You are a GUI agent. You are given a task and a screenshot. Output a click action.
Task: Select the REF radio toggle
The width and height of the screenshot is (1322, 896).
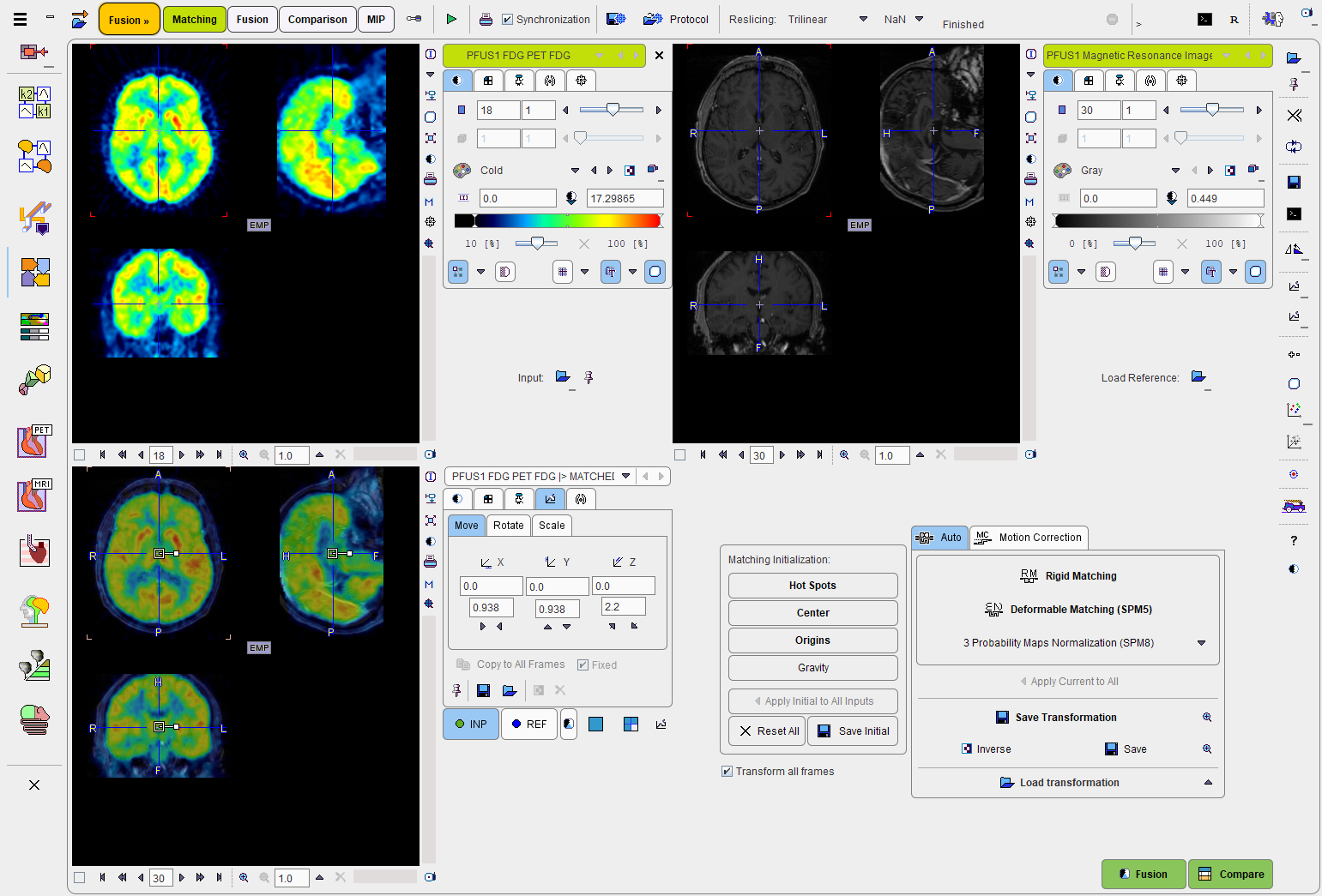point(528,725)
